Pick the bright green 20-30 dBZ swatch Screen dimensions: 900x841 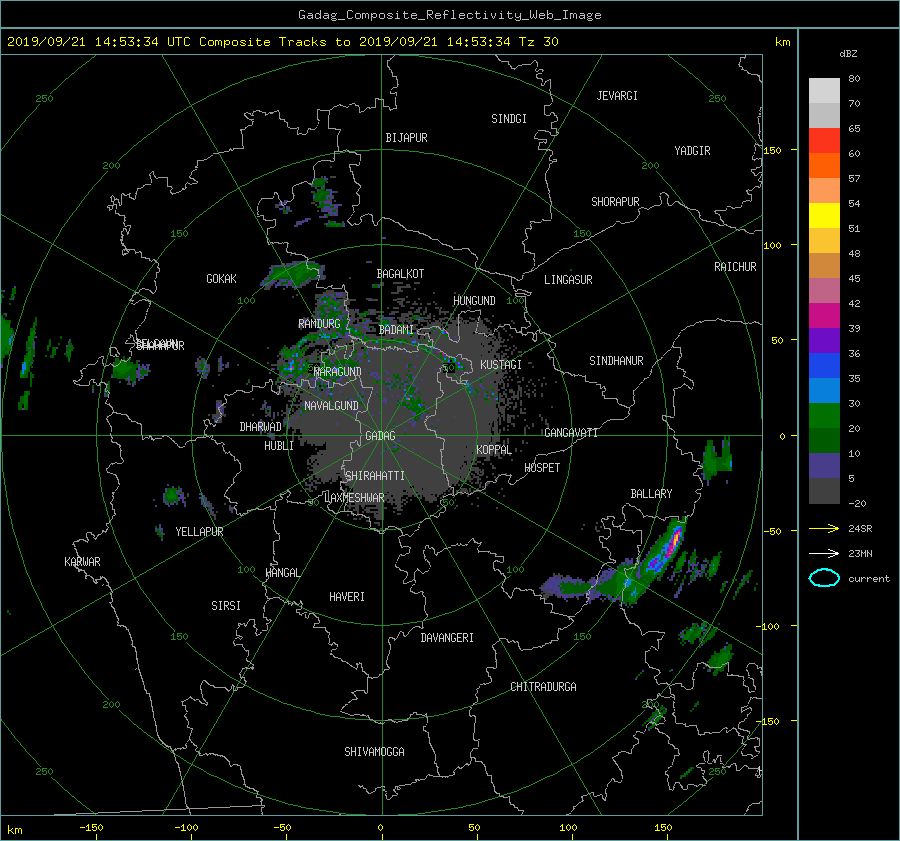[824, 415]
